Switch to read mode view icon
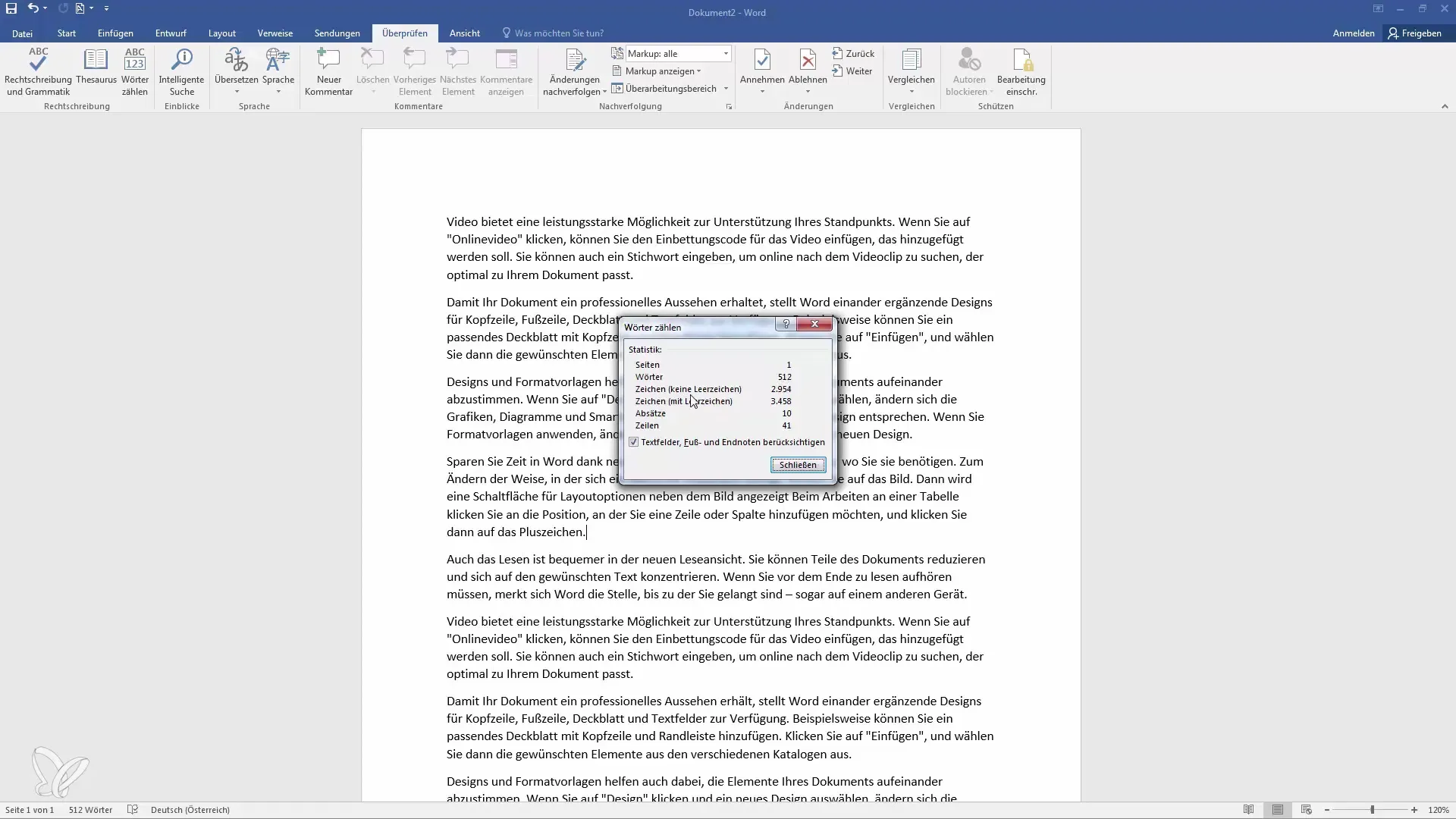1456x819 pixels. coord(1248,810)
